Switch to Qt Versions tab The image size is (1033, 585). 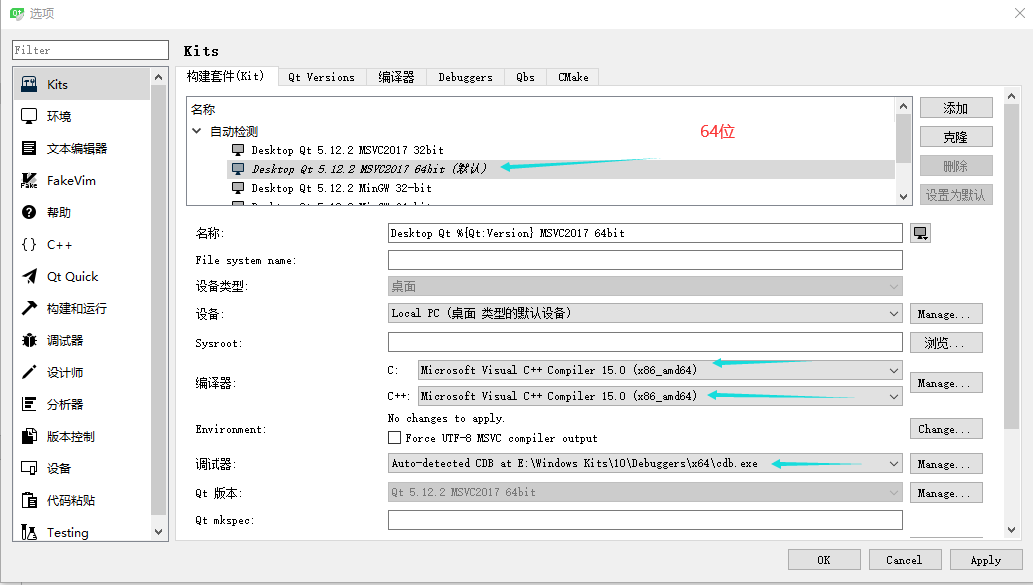321,77
